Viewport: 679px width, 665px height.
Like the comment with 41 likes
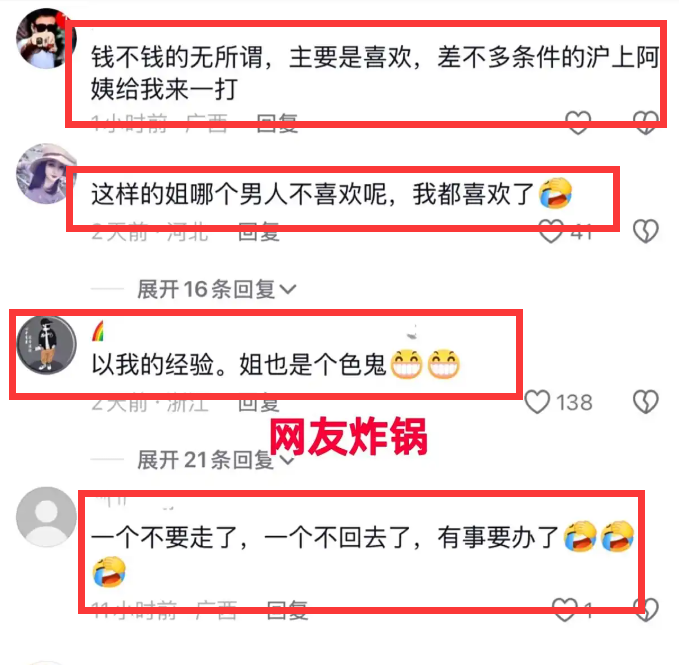click(x=551, y=231)
